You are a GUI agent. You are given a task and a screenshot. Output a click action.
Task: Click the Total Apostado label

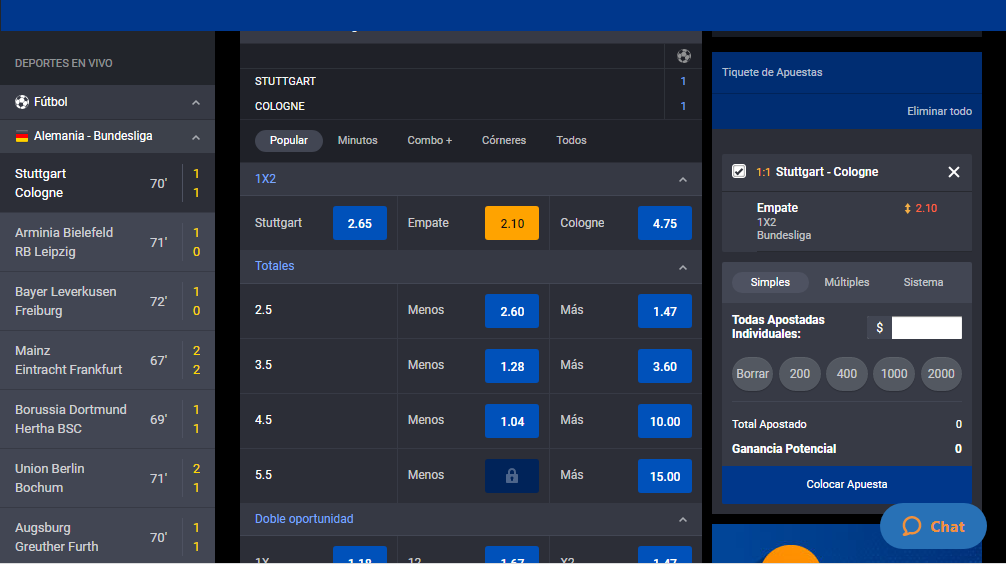[x=769, y=425]
